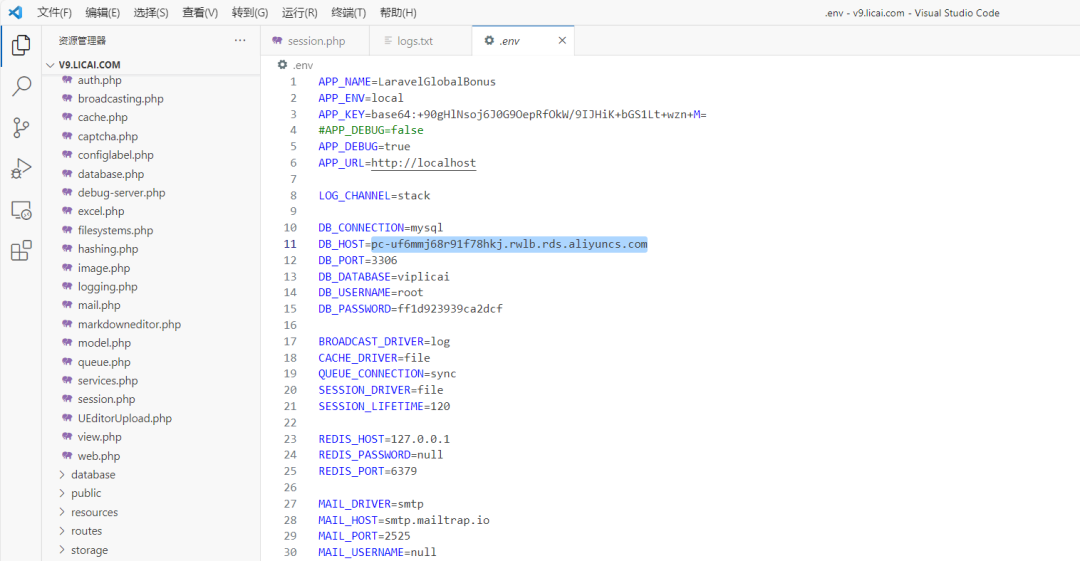Open the Extensions view icon
1080x561 pixels.
pos(21,250)
